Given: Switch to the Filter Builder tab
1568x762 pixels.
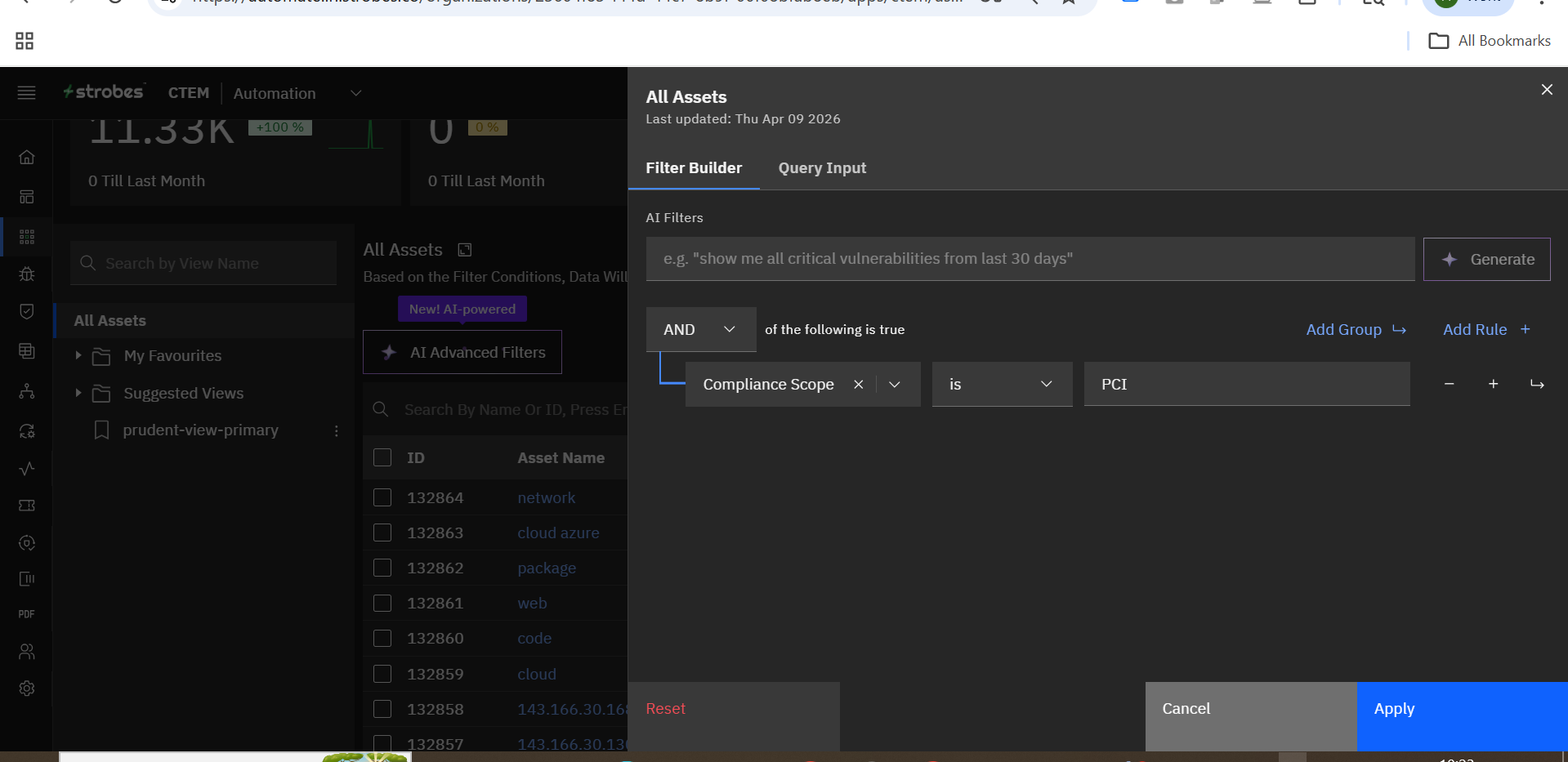Looking at the screenshot, I should click(694, 167).
